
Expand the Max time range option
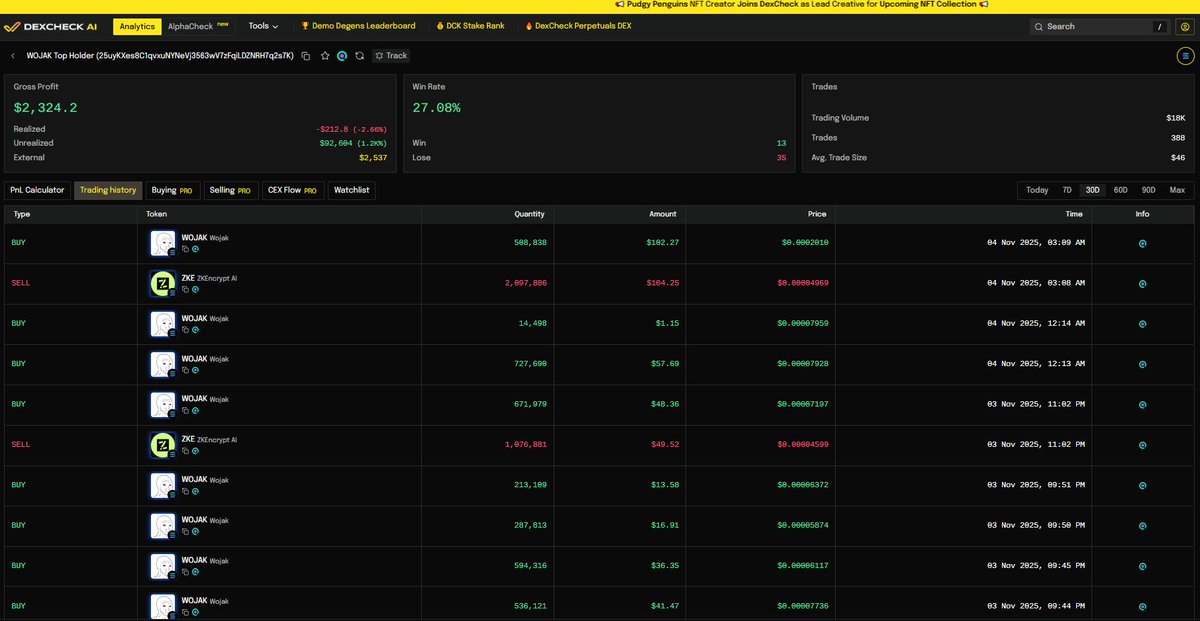[1177, 189]
